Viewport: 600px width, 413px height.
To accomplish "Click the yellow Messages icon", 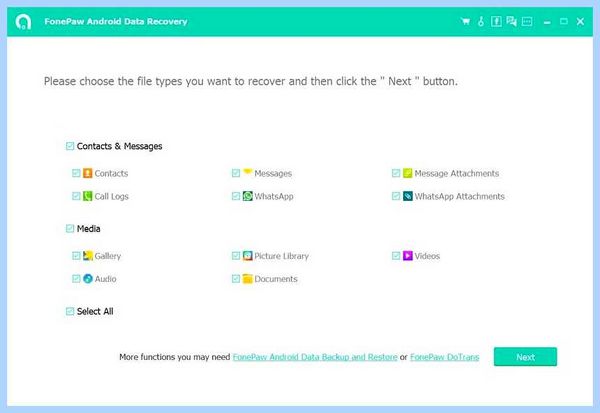I will [x=248, y=172].
